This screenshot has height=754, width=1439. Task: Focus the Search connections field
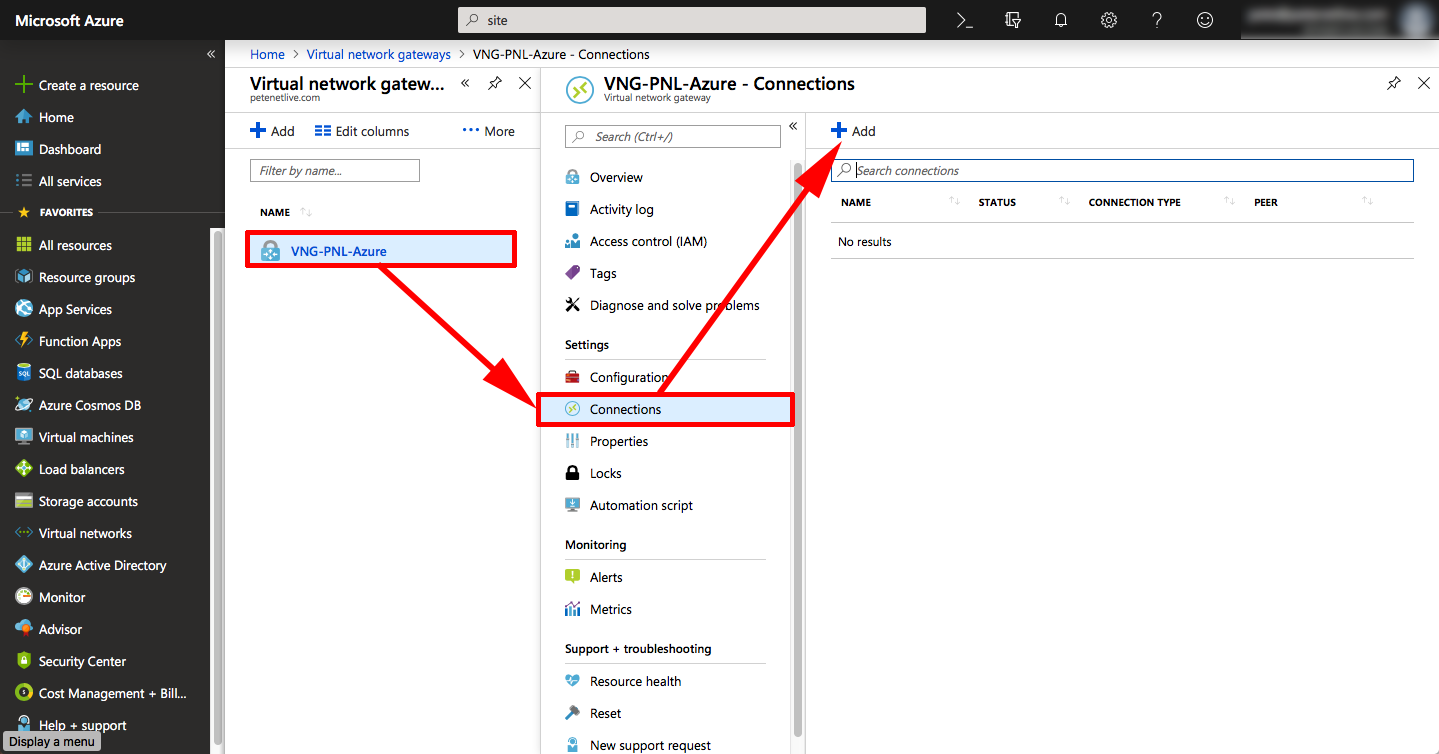[1122, 171]
